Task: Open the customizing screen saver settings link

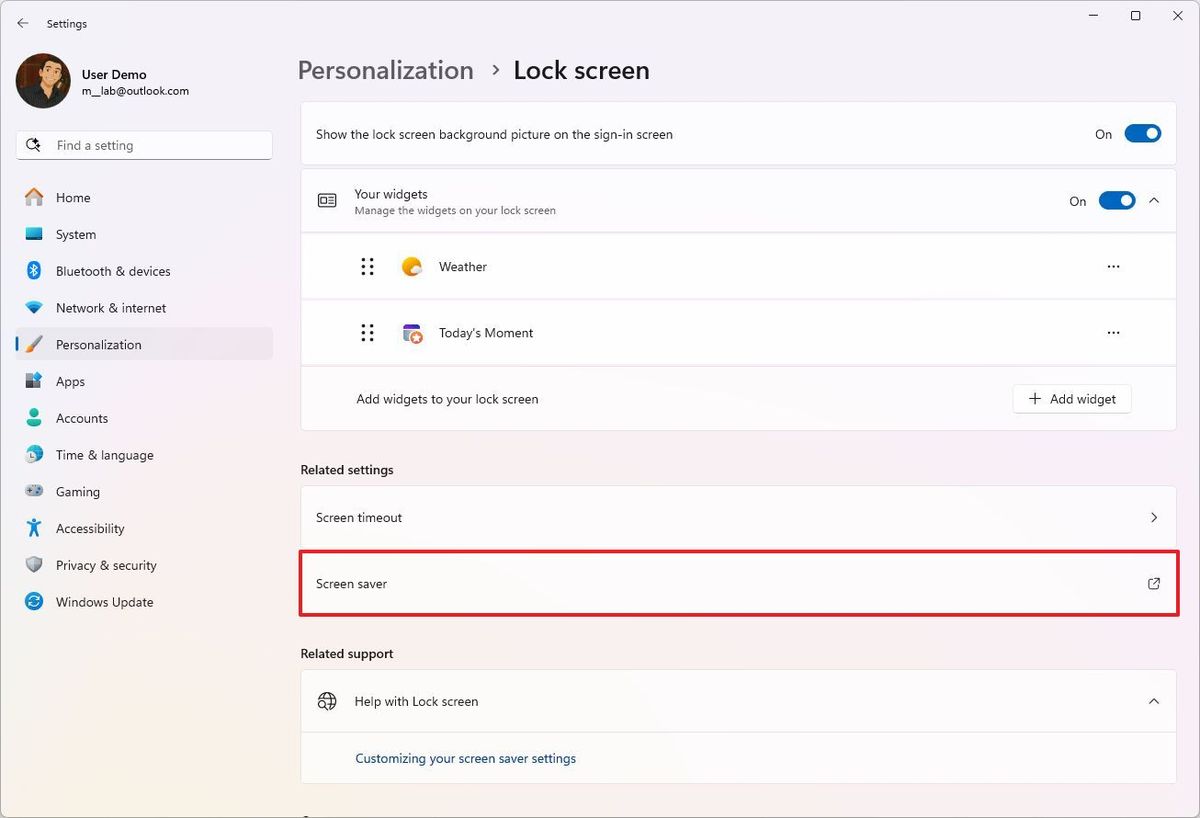Action: pyautogui.click(x=465, y=758)
